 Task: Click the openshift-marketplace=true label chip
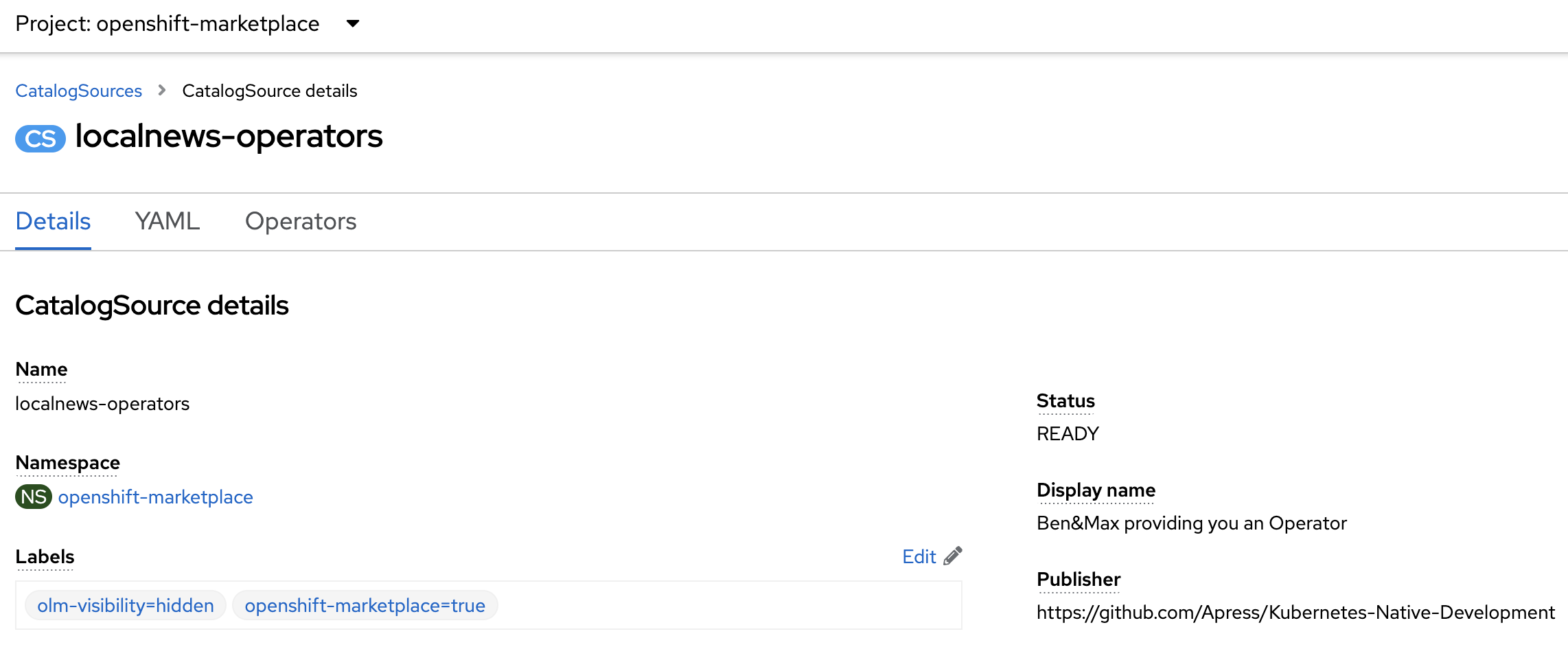(365, 606)
